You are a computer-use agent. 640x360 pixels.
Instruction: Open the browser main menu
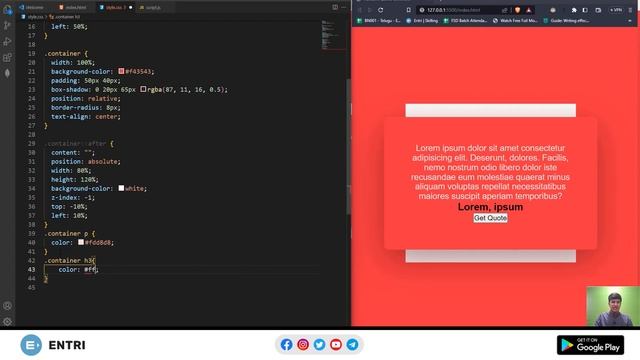pos(631,10)
